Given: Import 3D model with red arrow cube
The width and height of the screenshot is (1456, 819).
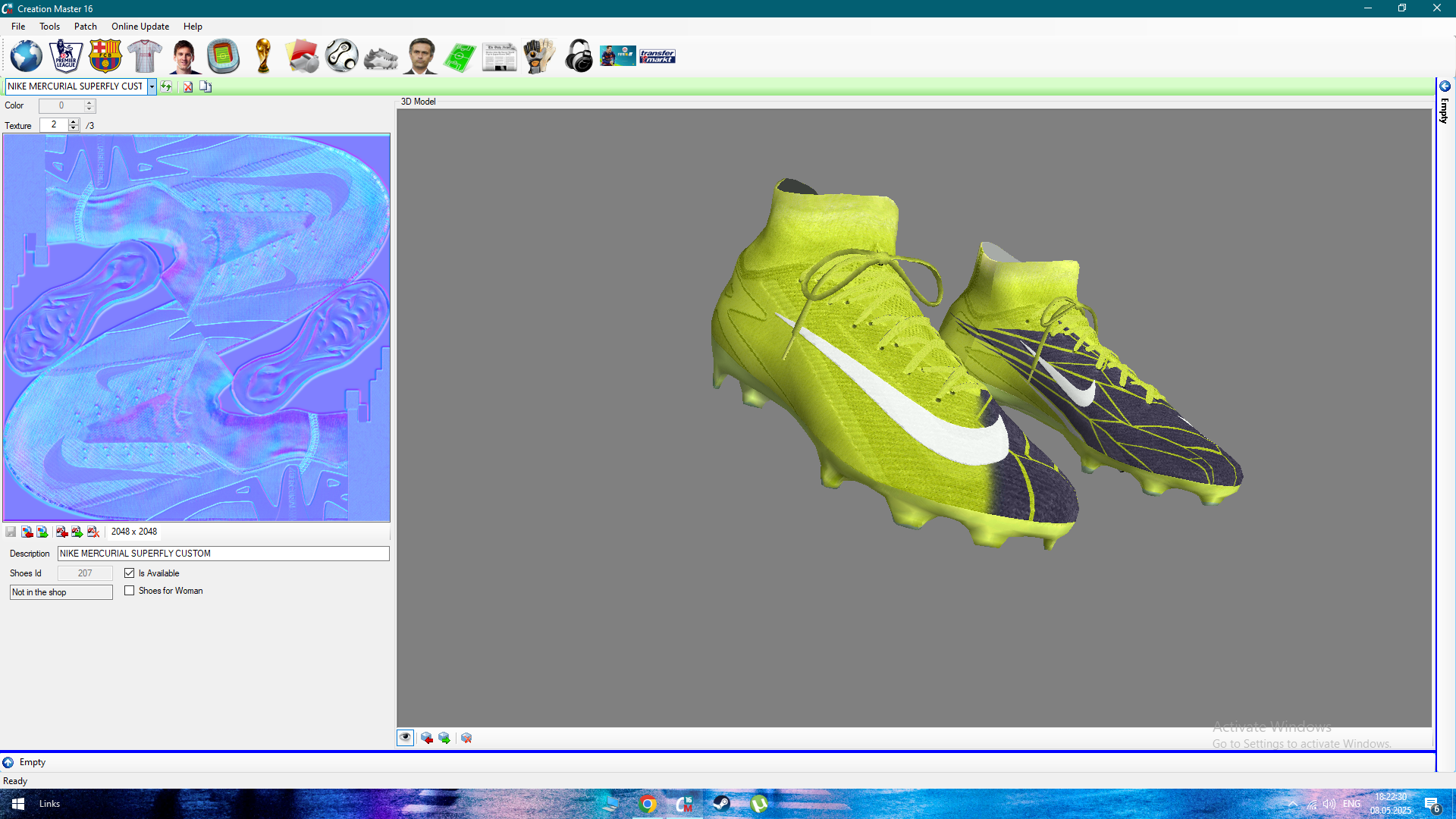Looking at the screenshot, I should pyautogui.click(x=427, y=738).
